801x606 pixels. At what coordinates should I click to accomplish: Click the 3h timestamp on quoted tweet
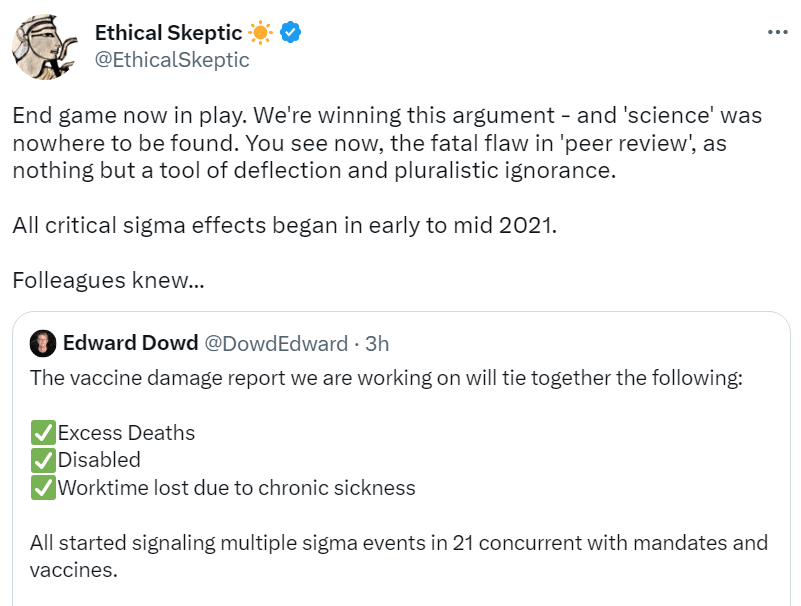click(377, 344)
